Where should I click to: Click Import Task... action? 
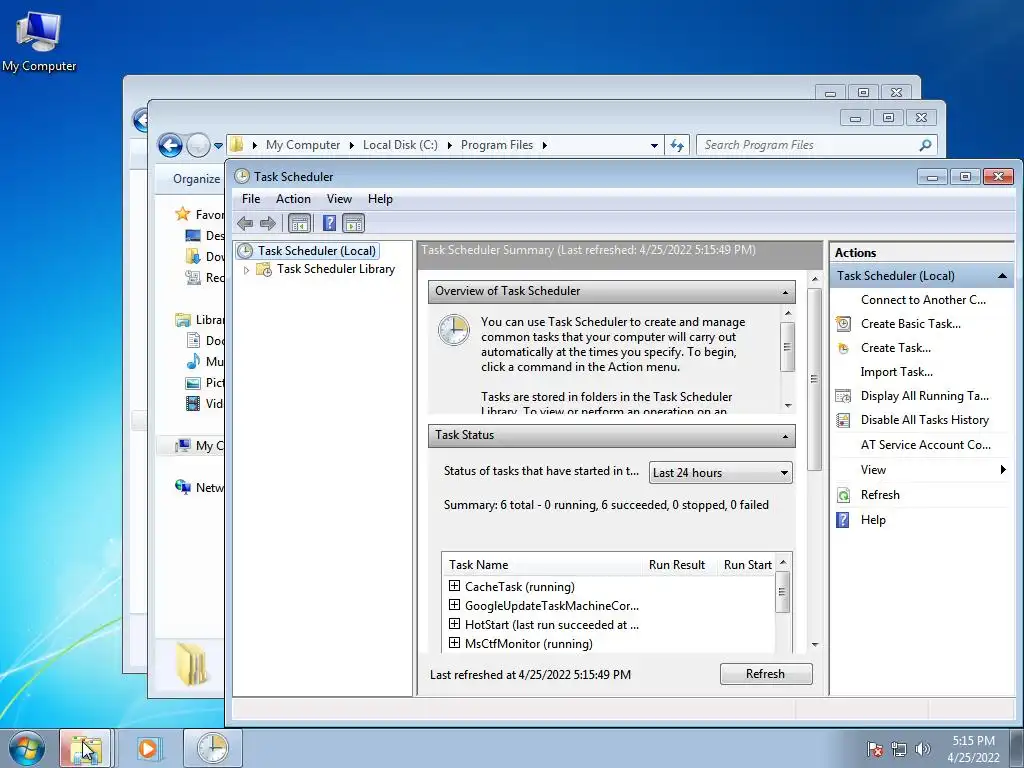coord(896,372)
